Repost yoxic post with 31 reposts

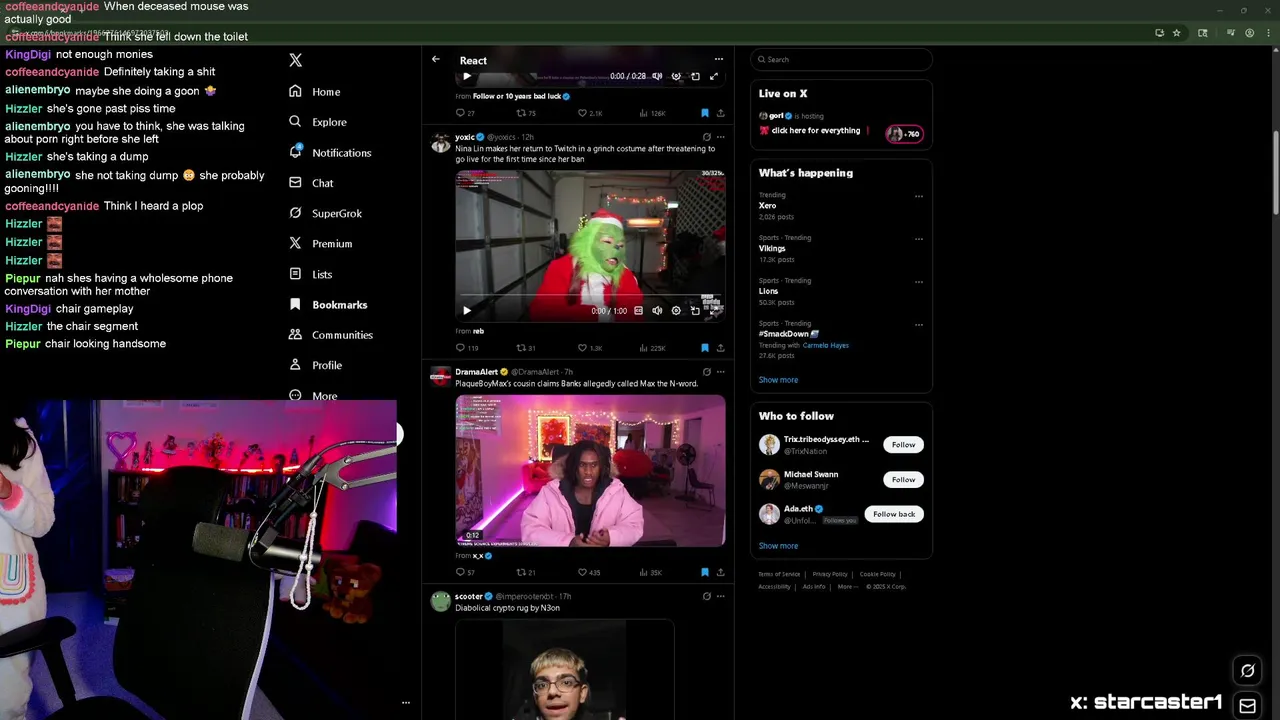[526, 348]
